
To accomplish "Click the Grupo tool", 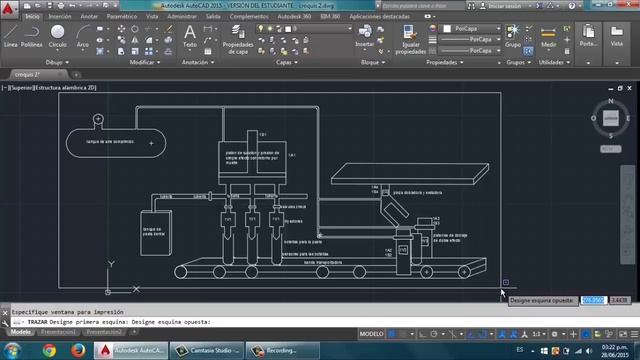I will [x=513, y=36].
